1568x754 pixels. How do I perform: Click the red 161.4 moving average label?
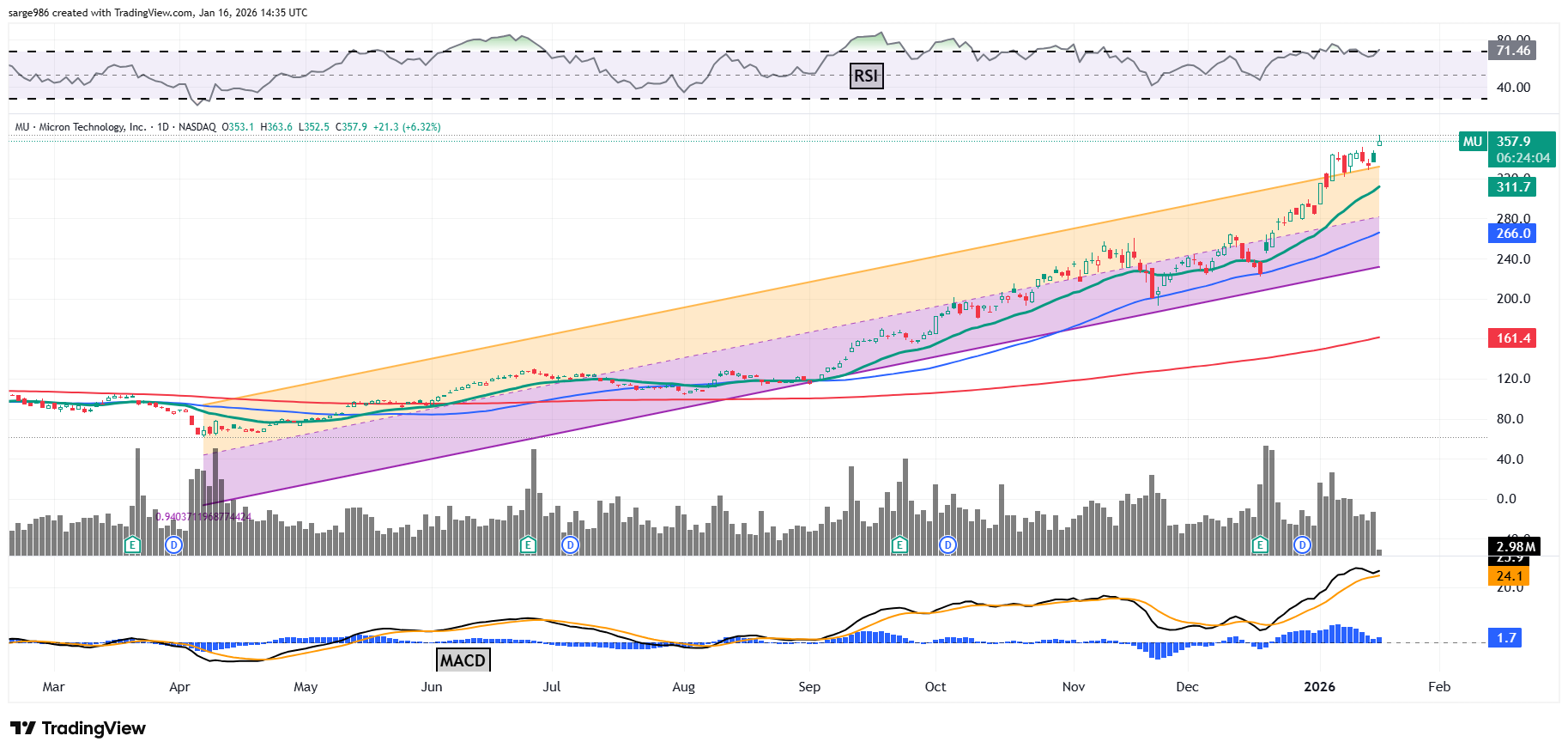[1512, 338]
